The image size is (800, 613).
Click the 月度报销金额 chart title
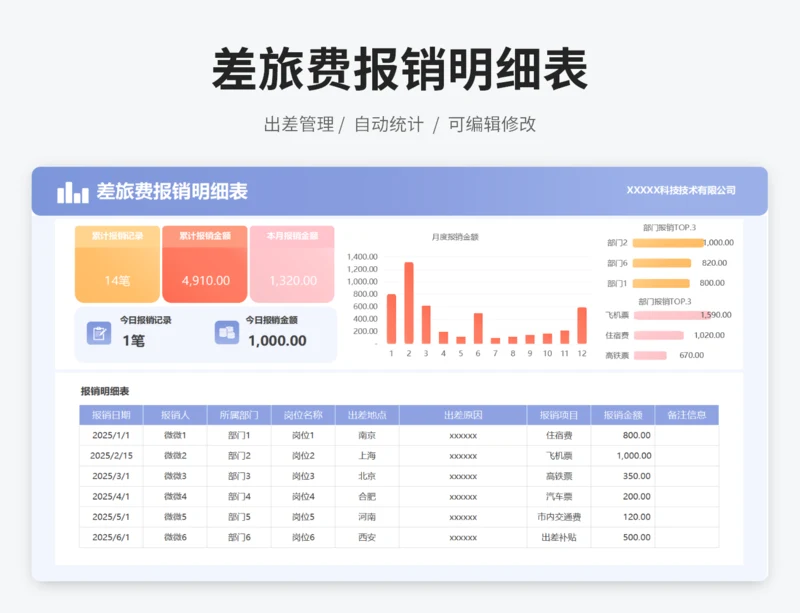click(455, 237)
